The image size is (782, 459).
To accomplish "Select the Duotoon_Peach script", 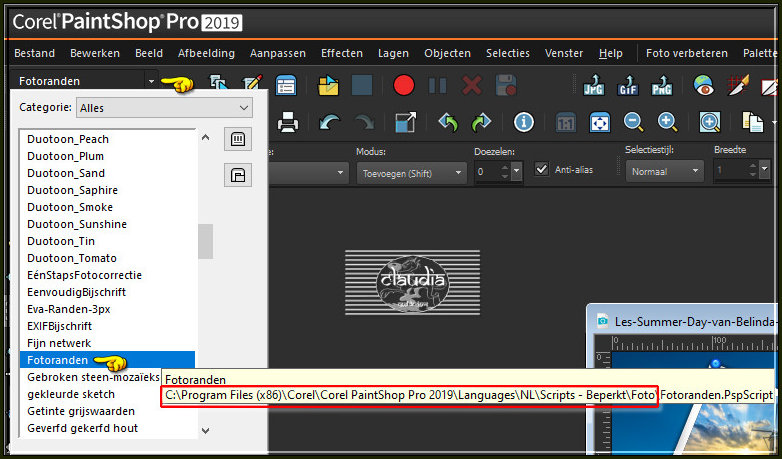I will [107, 139].
